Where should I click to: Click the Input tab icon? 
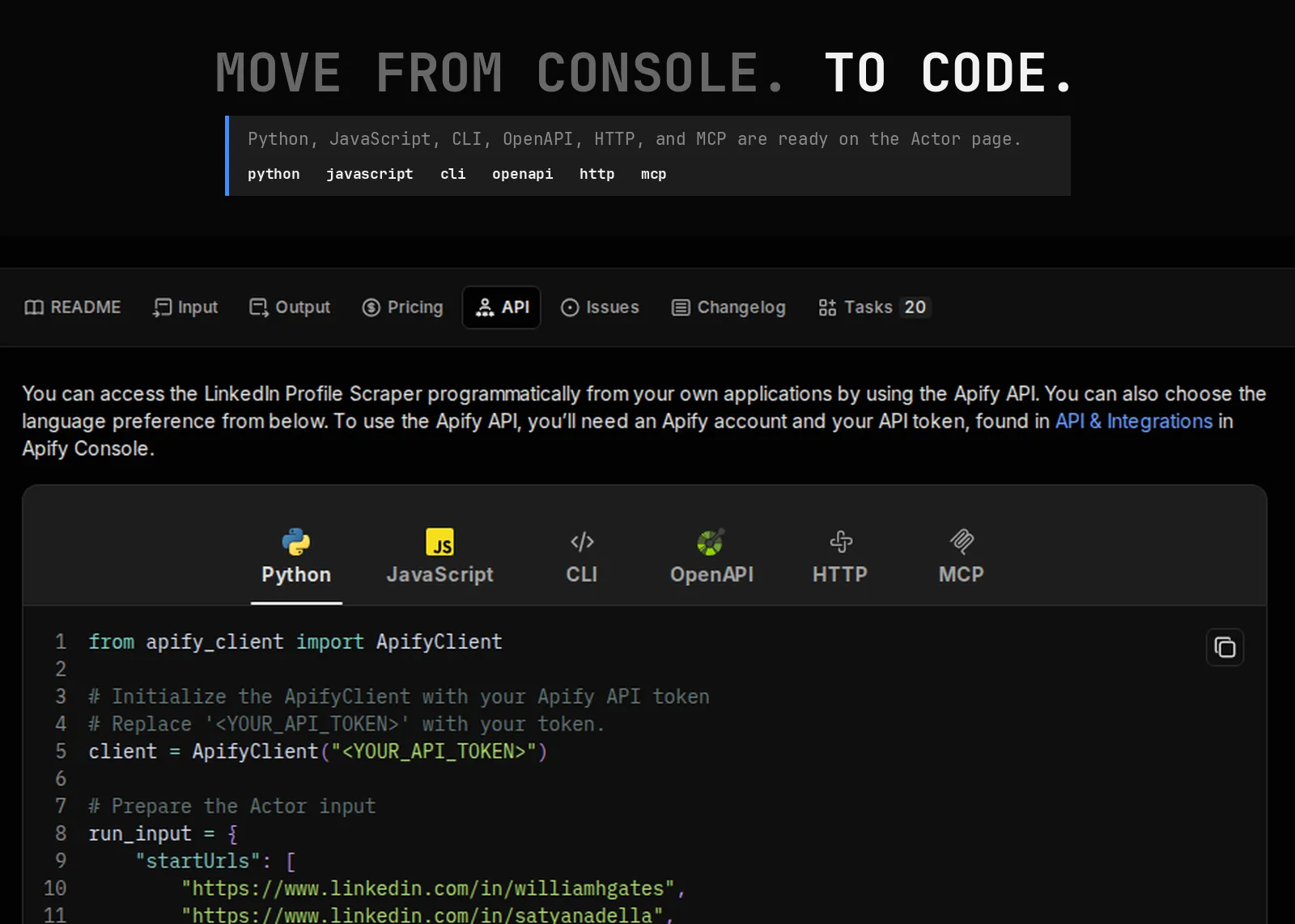pos(162,307)
